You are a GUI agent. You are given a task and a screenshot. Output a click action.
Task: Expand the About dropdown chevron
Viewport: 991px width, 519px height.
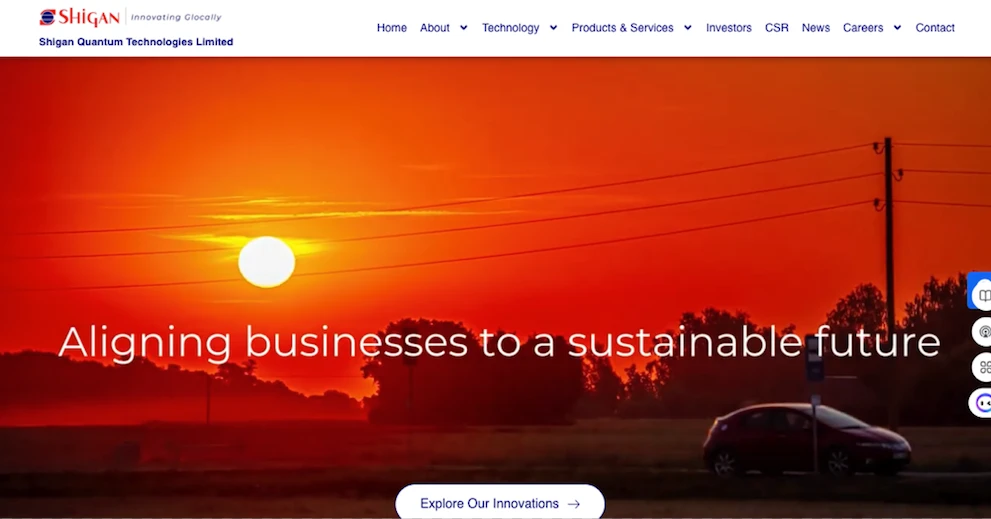464,28
